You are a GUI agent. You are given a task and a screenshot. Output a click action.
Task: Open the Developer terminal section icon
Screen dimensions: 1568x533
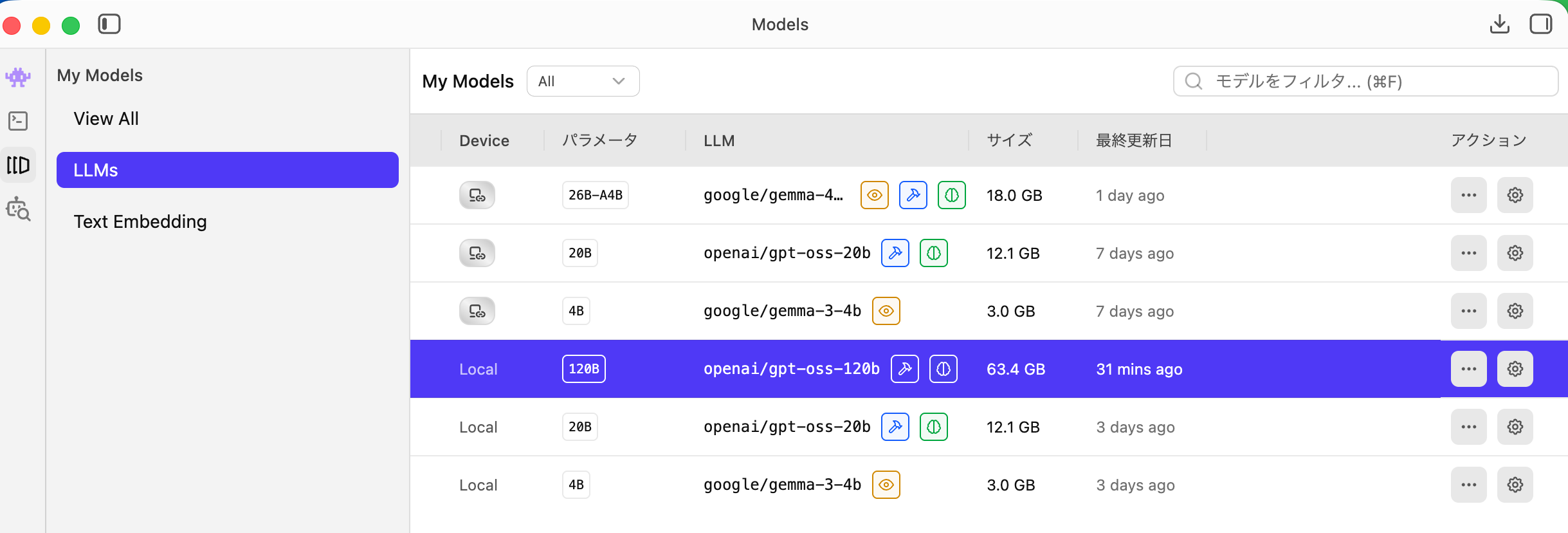pos(18,121)
